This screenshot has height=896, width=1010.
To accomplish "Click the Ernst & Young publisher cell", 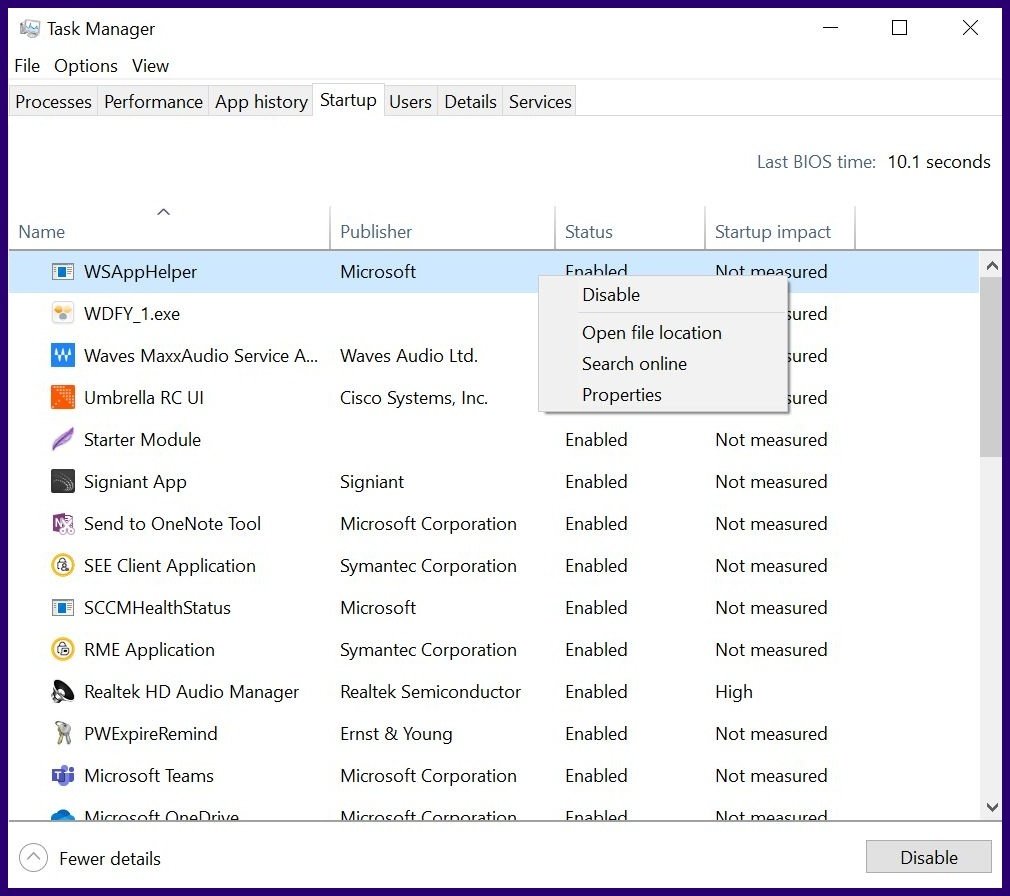I will pyautogui.click(x=396, y=734).
